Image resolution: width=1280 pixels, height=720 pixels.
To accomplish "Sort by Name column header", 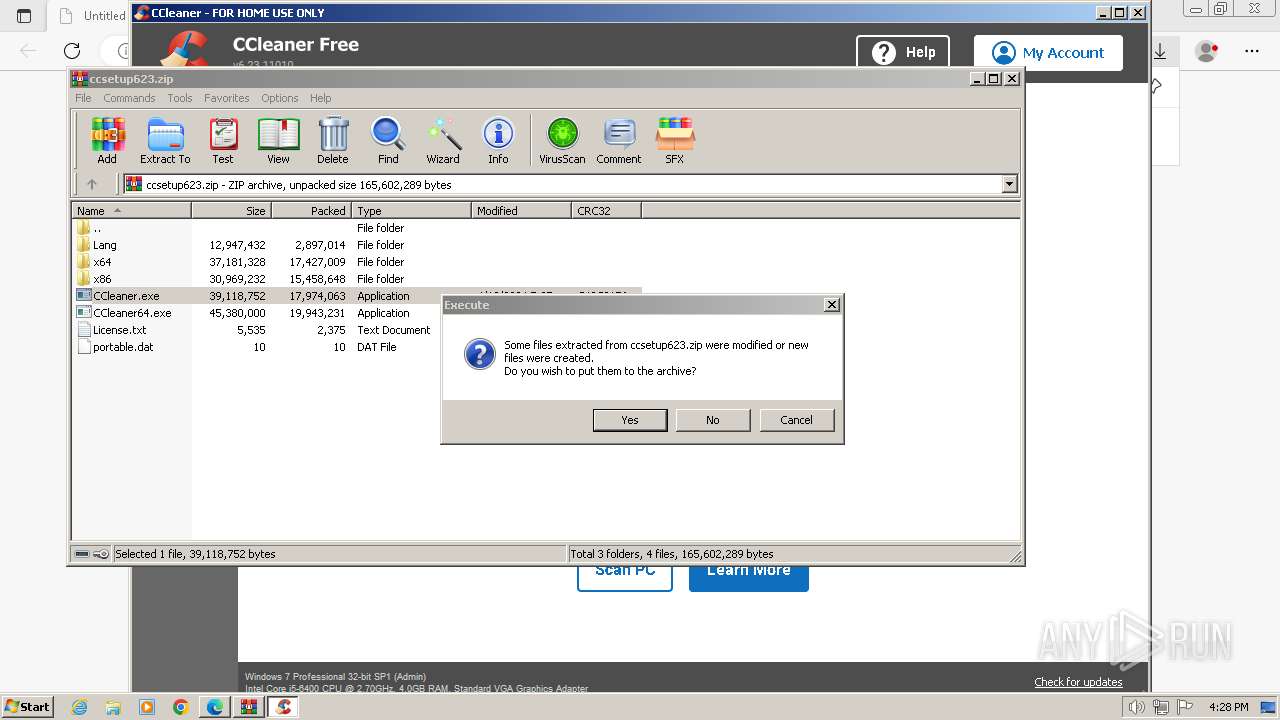I will tap(132, 211).
